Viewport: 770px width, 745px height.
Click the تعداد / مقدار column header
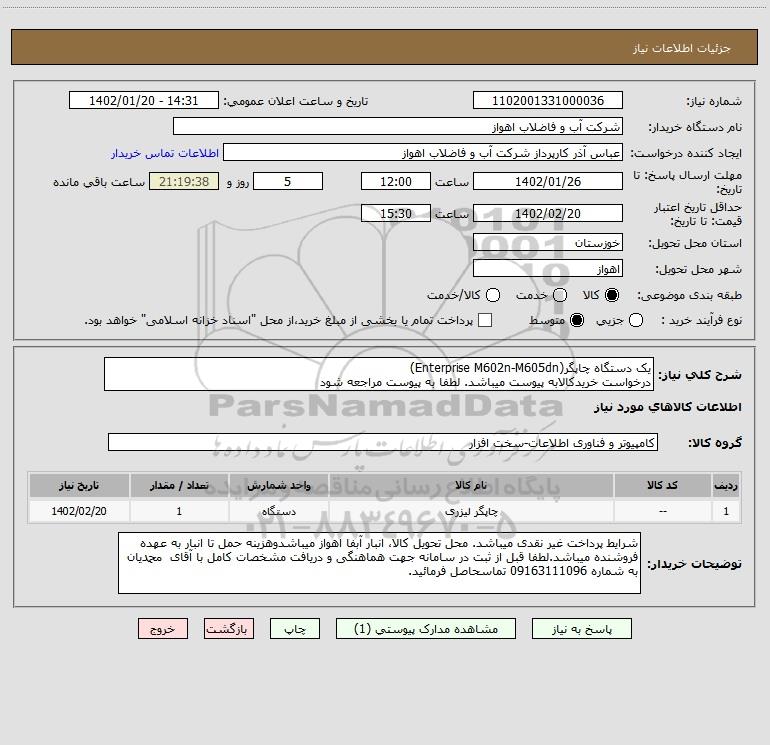tap(179, 485)
